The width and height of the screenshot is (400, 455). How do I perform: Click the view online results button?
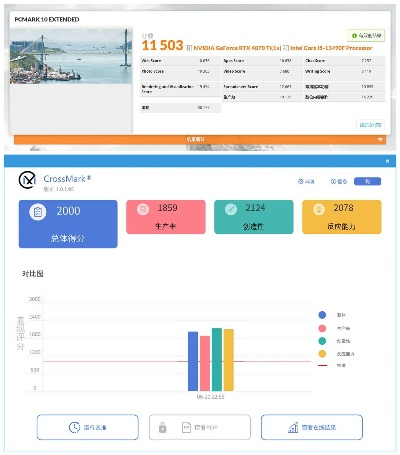312,427
